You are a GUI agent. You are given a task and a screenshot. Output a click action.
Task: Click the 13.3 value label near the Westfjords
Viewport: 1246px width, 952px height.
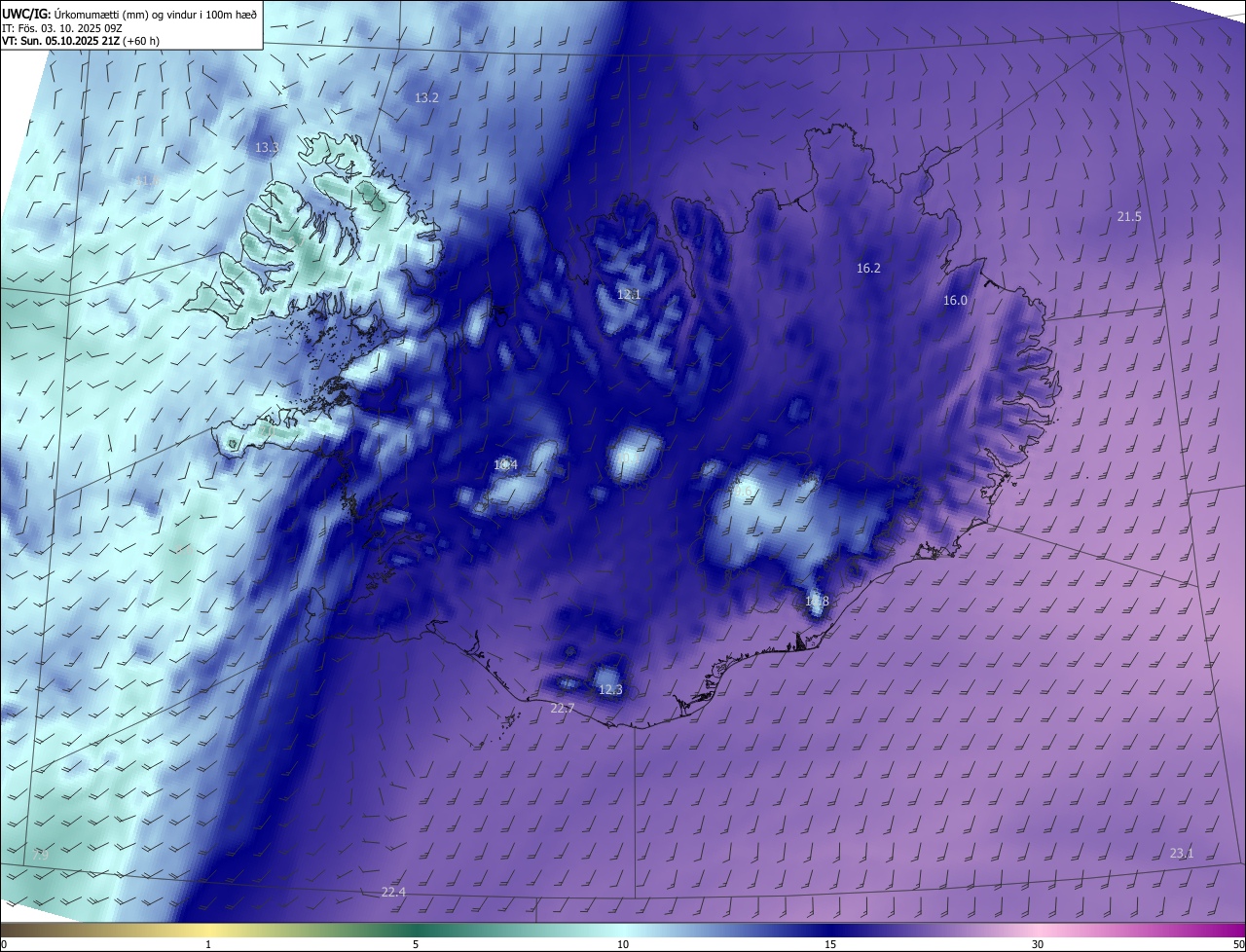pos(267,148)
